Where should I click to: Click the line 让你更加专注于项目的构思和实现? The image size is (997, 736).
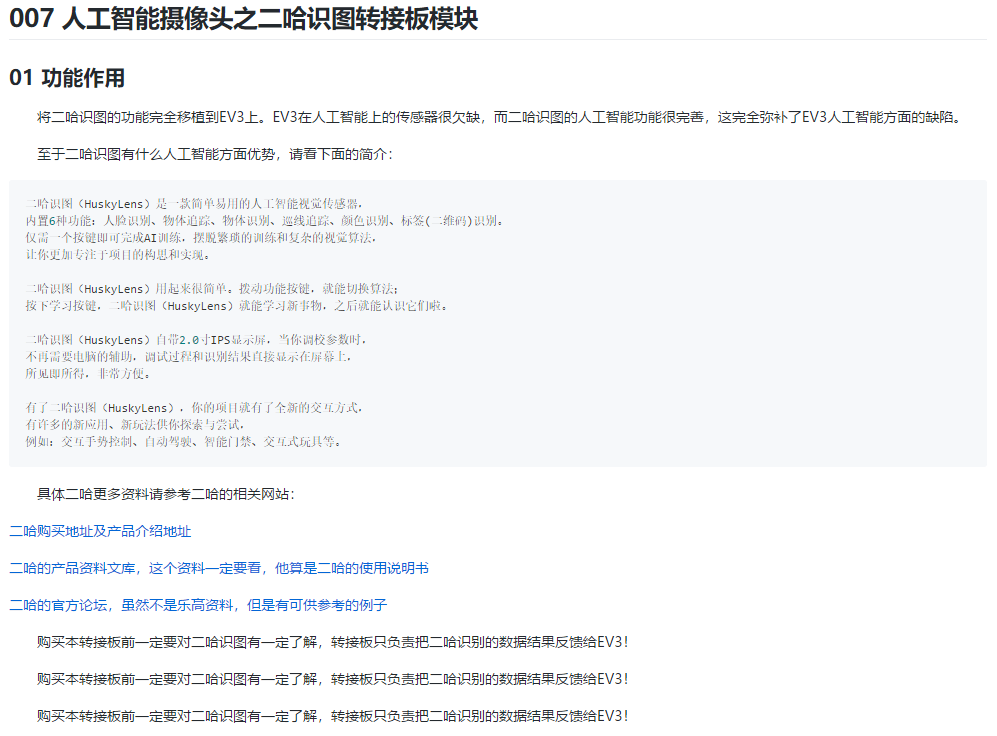118,255
